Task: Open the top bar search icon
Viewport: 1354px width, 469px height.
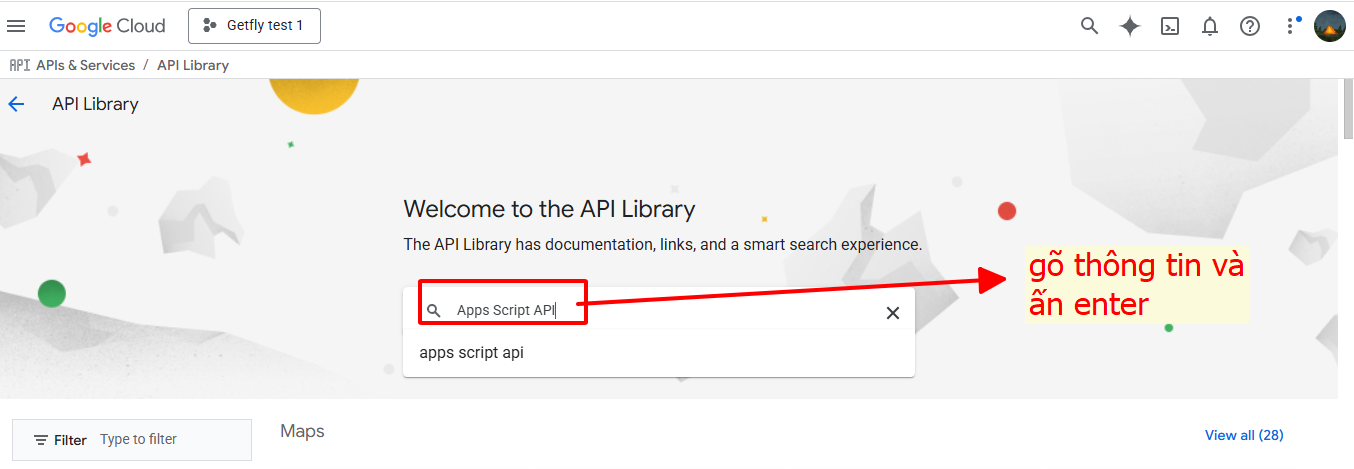Action: click(x=1090, y=26)
